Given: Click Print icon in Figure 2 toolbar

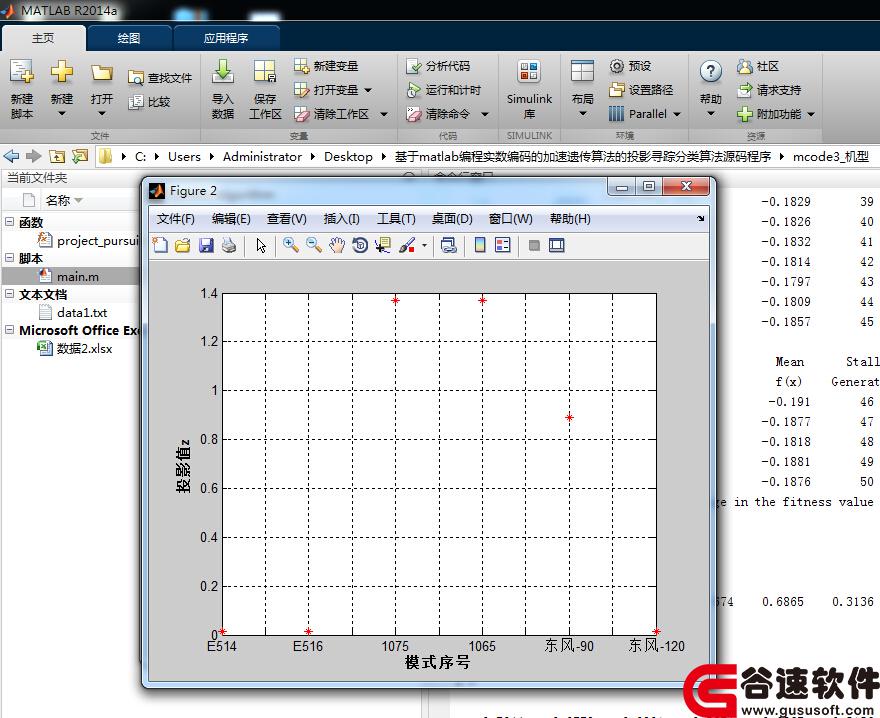Looking at the screenshot, I should (228, 245).
